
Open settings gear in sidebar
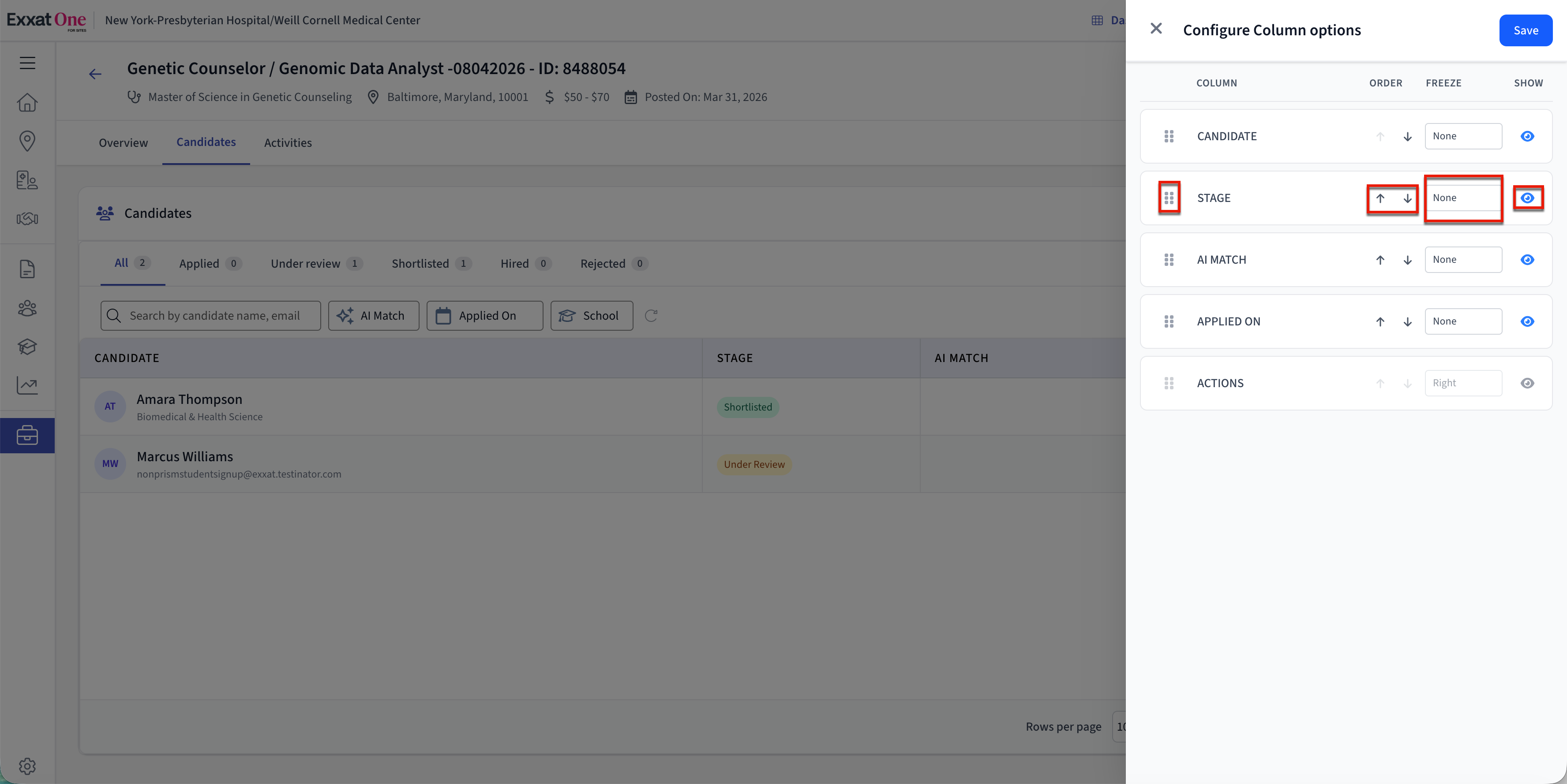(27, 766)
